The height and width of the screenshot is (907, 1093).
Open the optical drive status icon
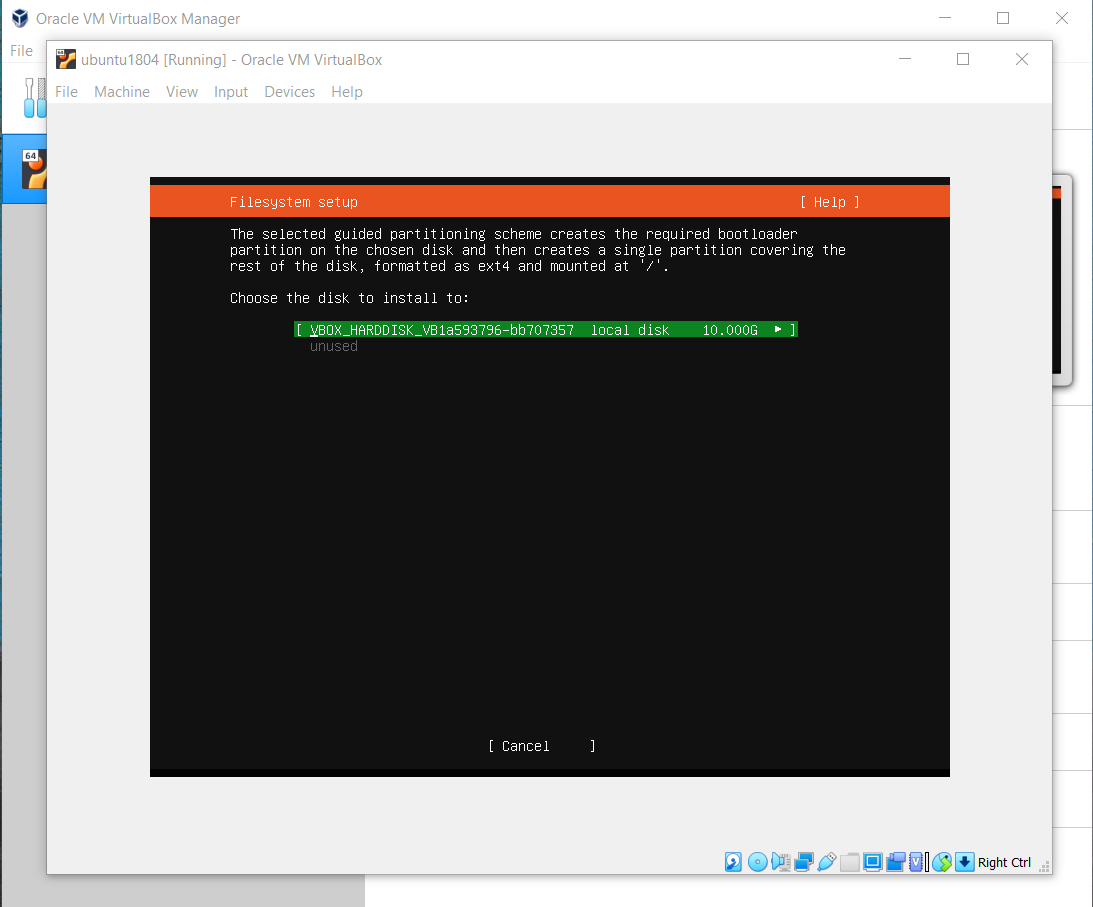tap(757, 862)
